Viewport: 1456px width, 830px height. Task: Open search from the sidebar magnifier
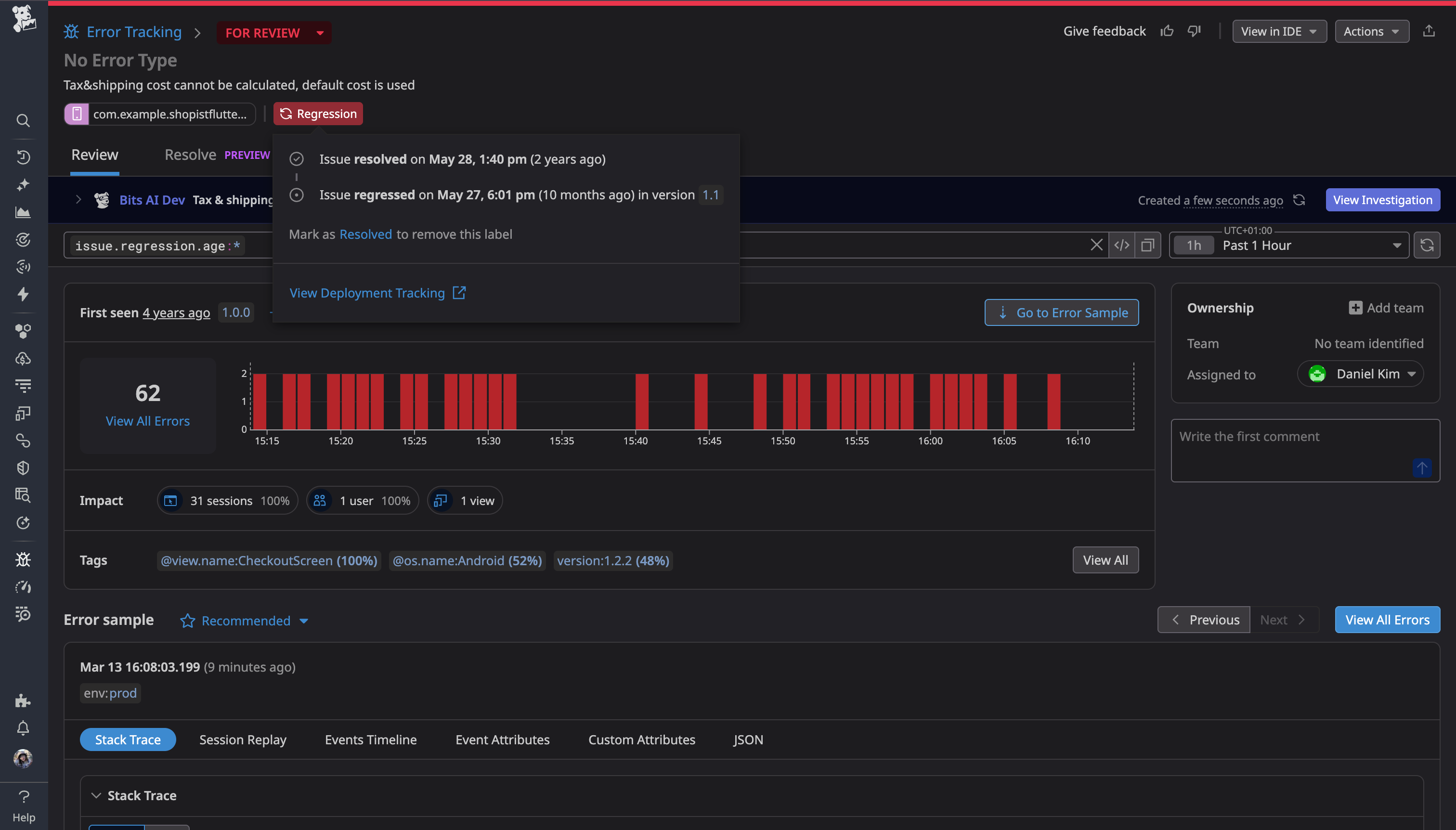pos(23,120)
